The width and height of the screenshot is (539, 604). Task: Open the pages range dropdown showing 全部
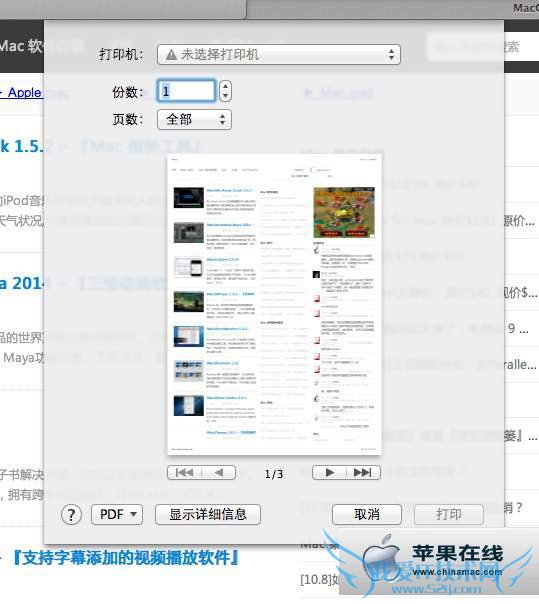(x=194, y=119)
